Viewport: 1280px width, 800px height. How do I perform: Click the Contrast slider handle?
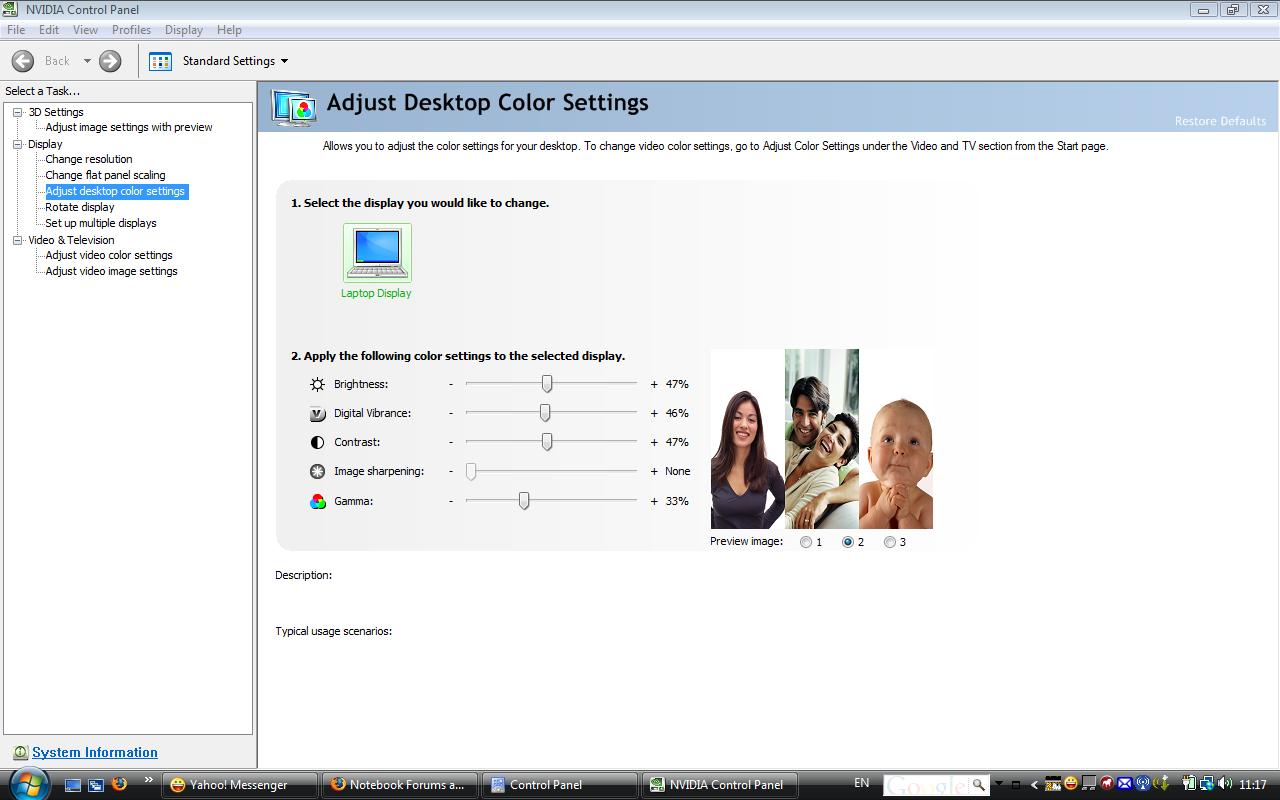click(547, 442)
